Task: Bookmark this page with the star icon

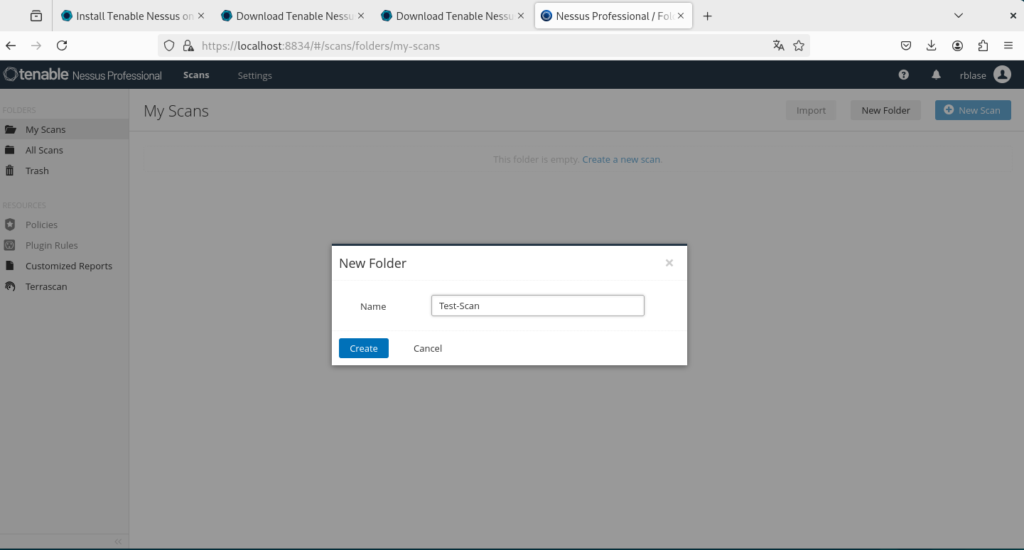Action: coord(799,46)
